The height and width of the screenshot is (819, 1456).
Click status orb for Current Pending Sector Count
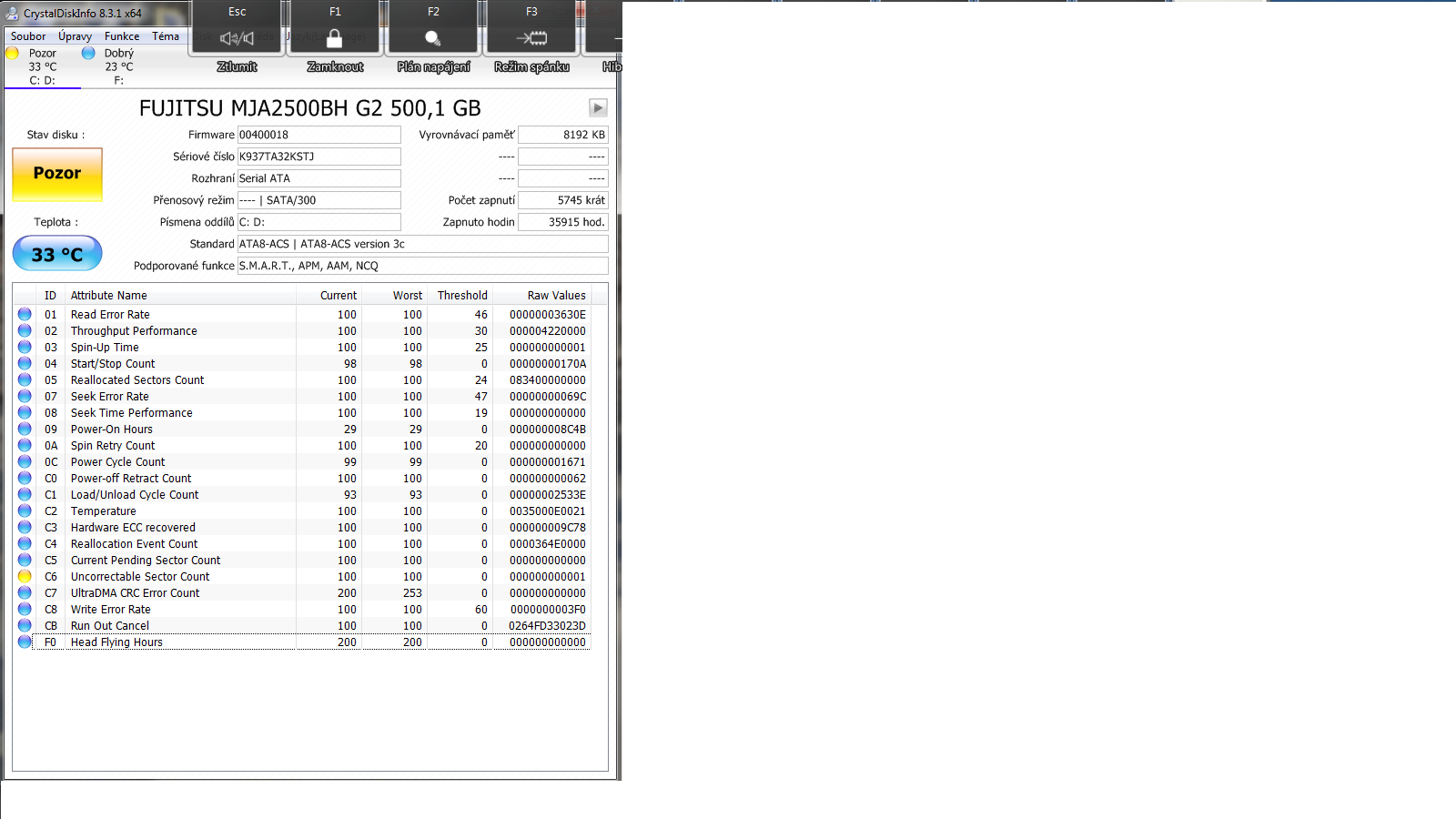[25, 560]
